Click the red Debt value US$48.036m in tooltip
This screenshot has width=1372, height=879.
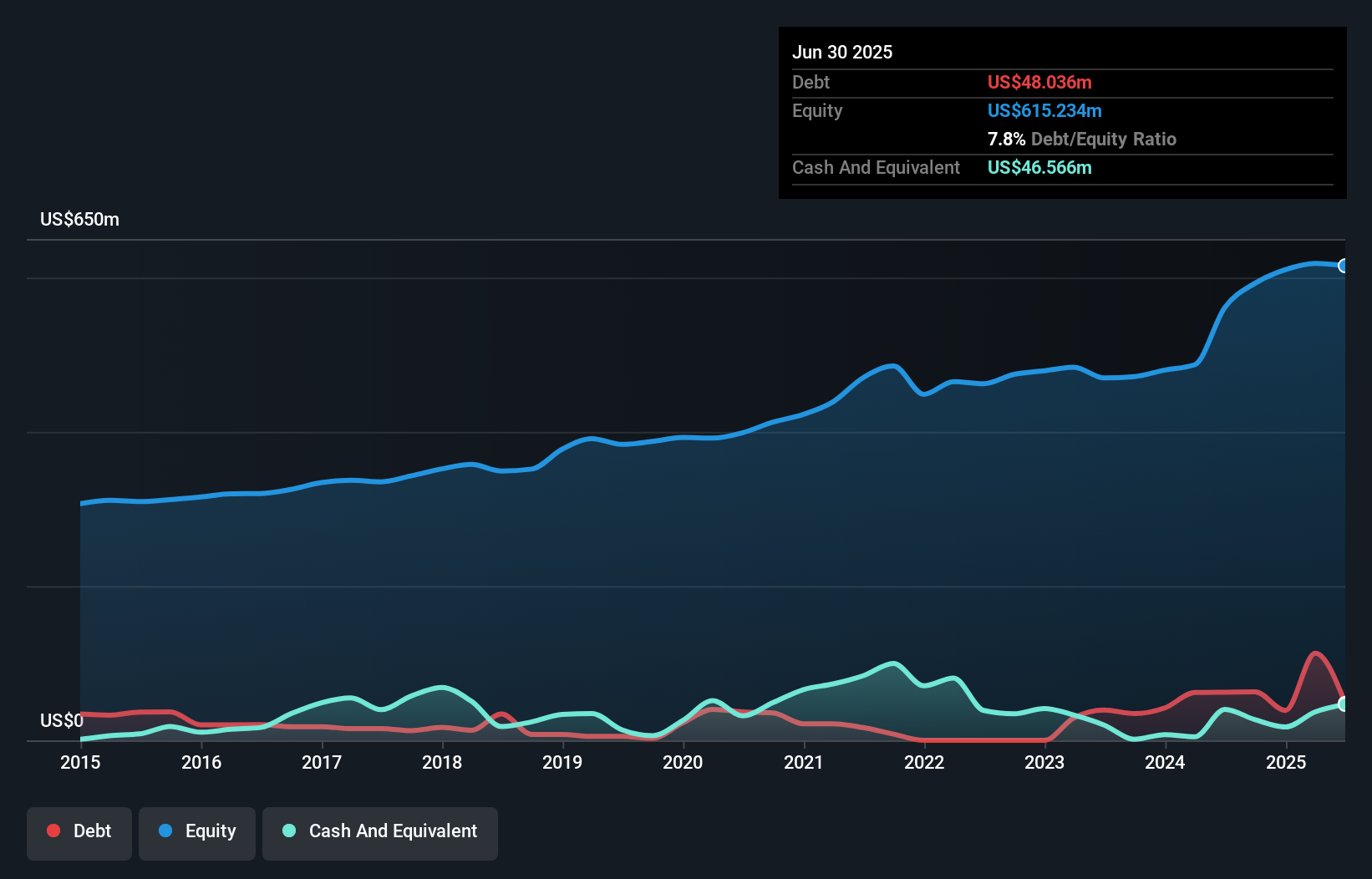click(x=1039, y=82)
